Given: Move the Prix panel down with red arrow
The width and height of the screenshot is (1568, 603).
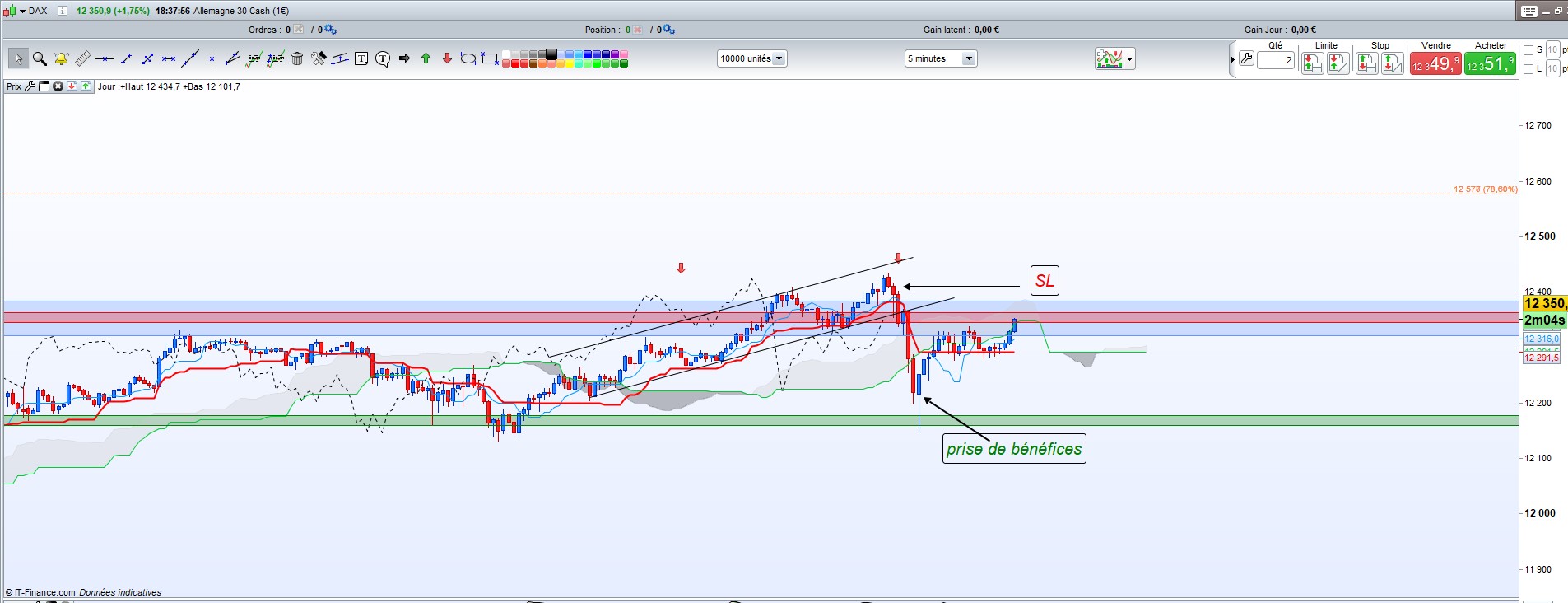Looking at the screenshot, I should click(72, 86).
